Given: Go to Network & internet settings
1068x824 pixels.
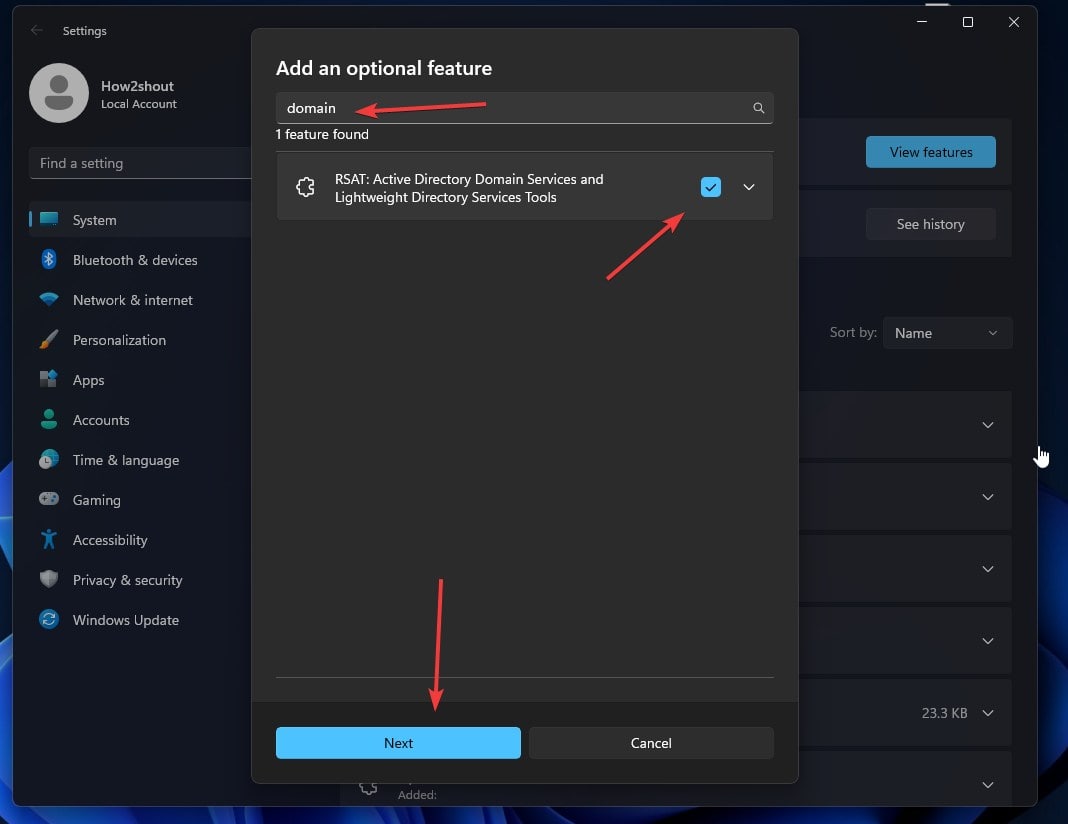Looking at the screenshot, I should pos(140,300).
